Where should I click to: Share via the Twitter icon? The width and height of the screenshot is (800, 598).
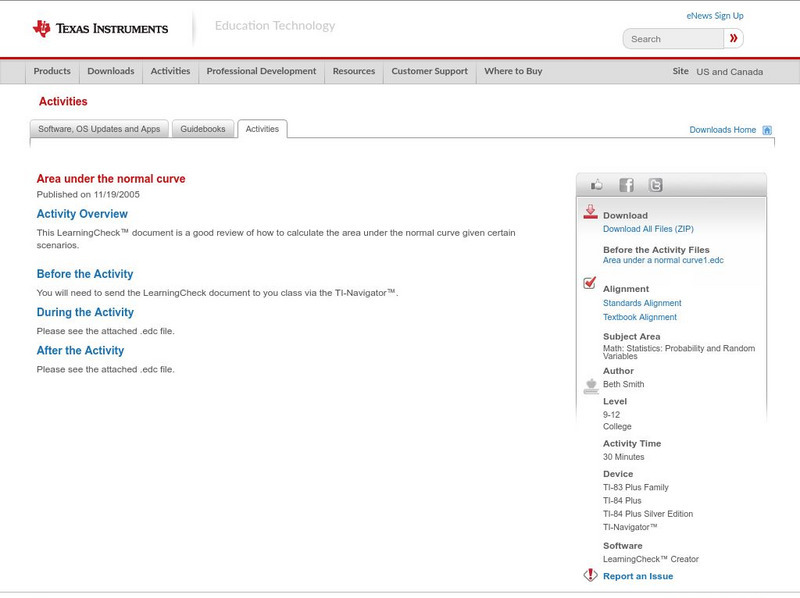click(x=655, y=185)
